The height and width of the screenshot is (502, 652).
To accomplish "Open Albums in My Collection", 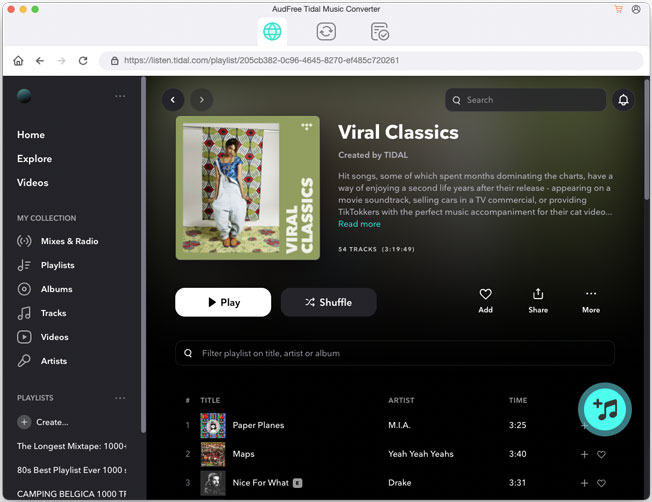I will (44, 289).
